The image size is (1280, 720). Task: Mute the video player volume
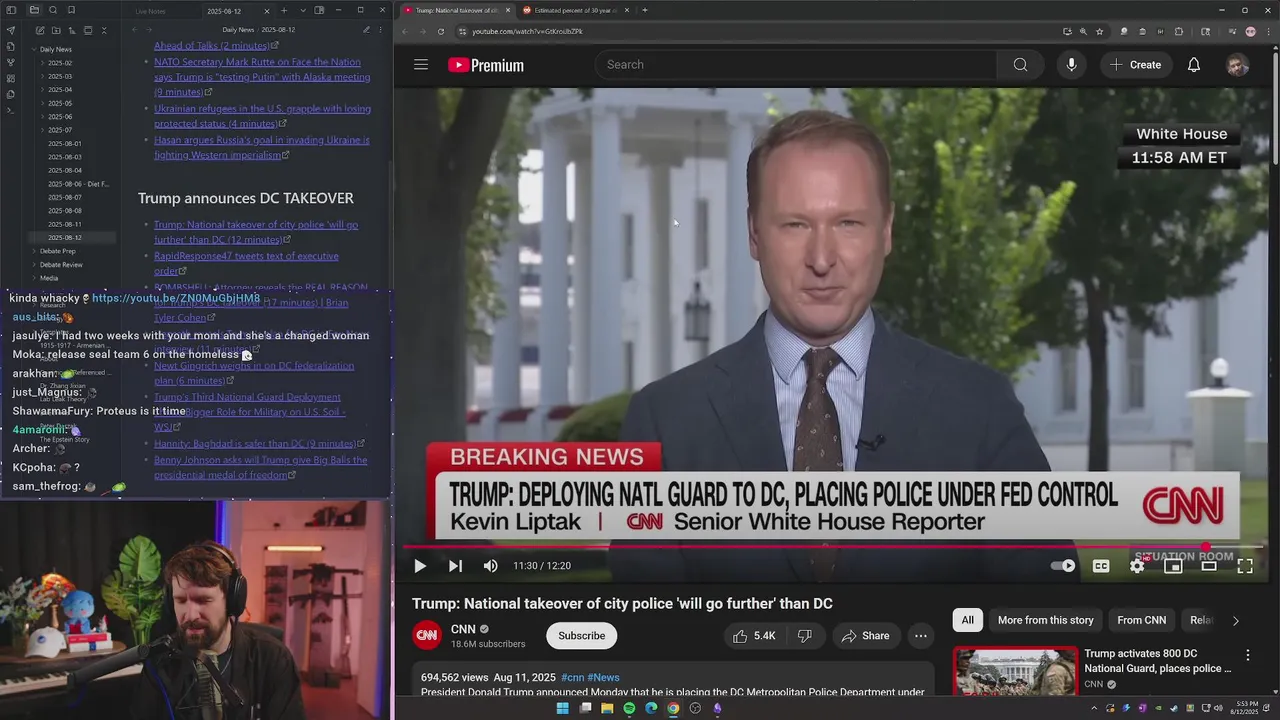coord(490,566)
